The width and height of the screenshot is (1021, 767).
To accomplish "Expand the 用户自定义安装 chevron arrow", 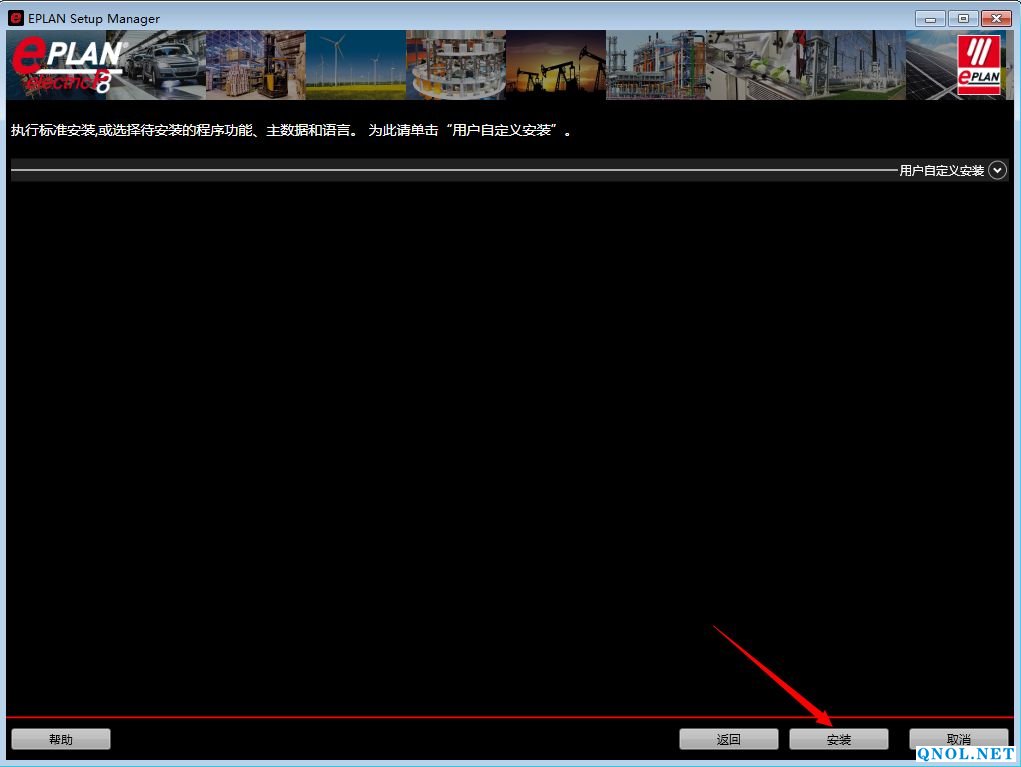I will pyautogui.click(x=997, y=171).
